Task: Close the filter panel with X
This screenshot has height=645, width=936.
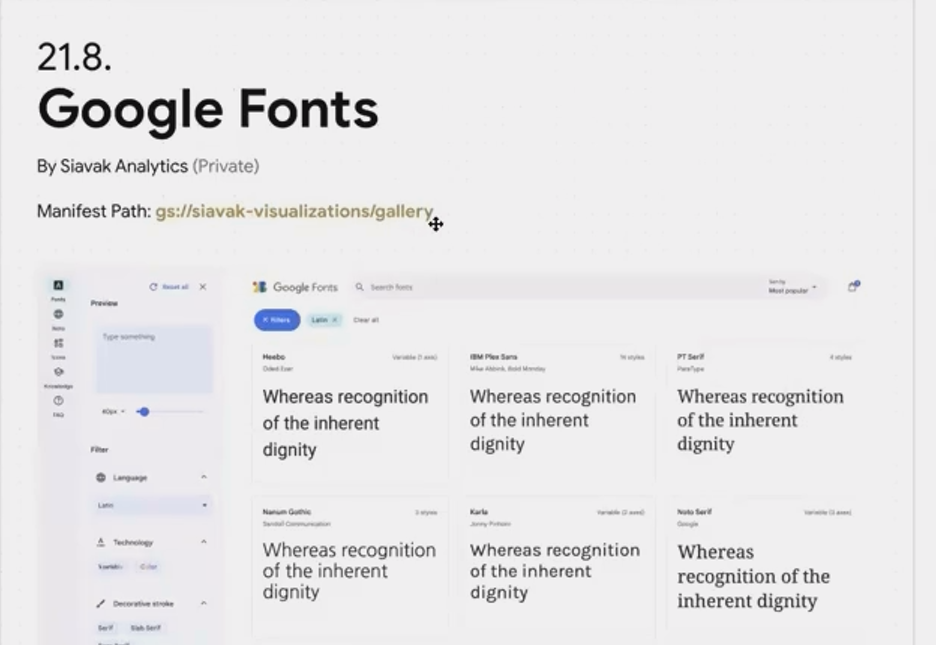Action: (x=203, y=287)
